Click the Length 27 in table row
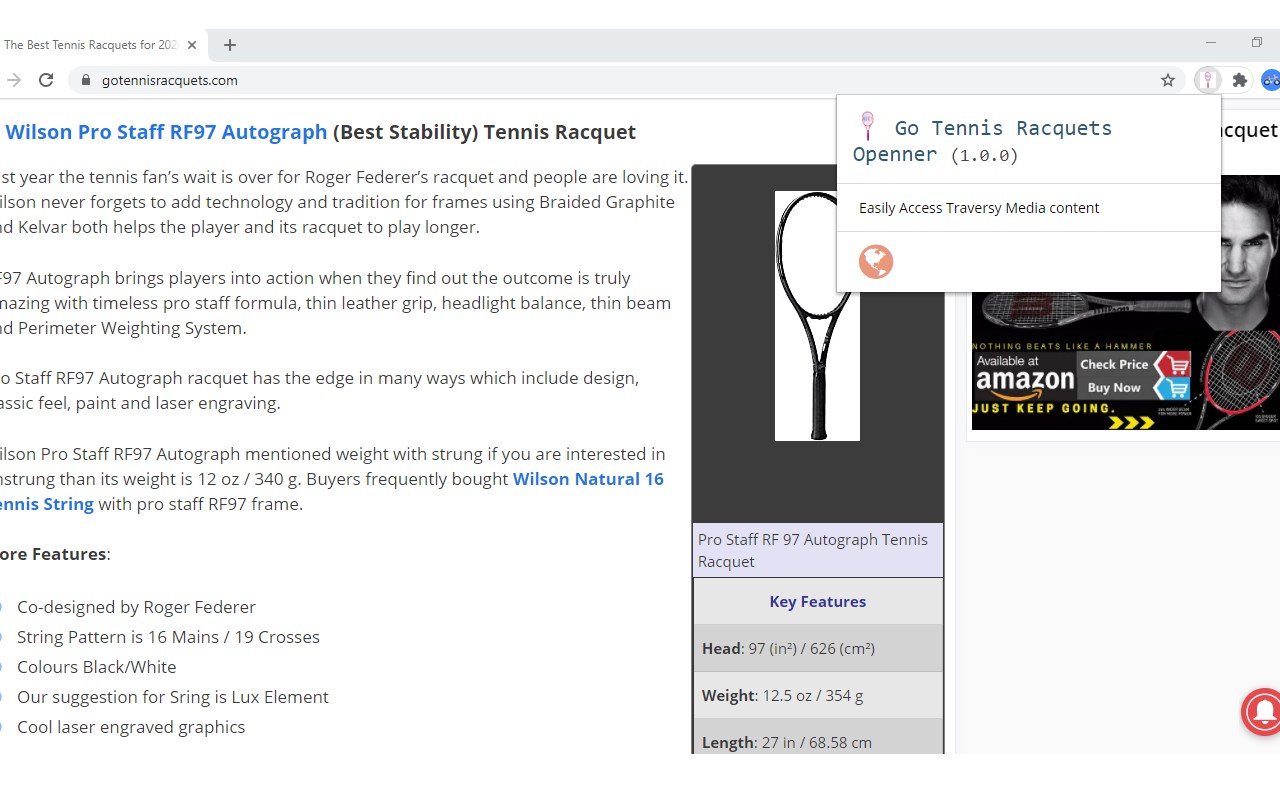Image resolution: width=1280 pixels, height=800 pixels. pyautogui.click(x=818, y=737)
